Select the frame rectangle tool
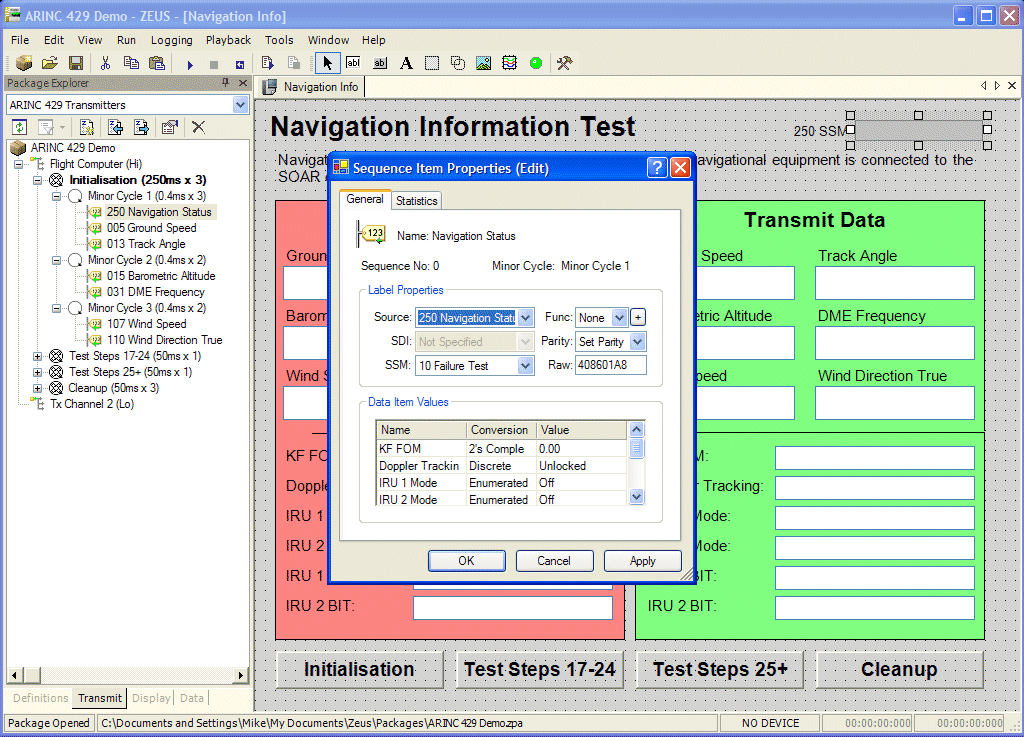 click(x=432, y=63)
